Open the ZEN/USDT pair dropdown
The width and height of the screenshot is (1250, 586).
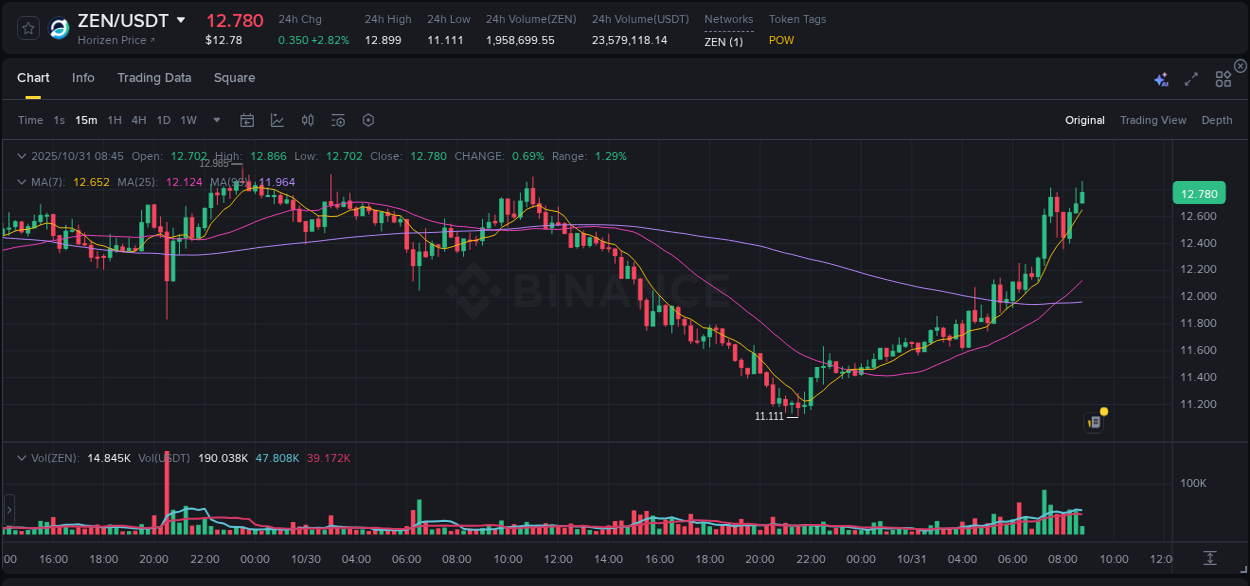click(181, 19)
